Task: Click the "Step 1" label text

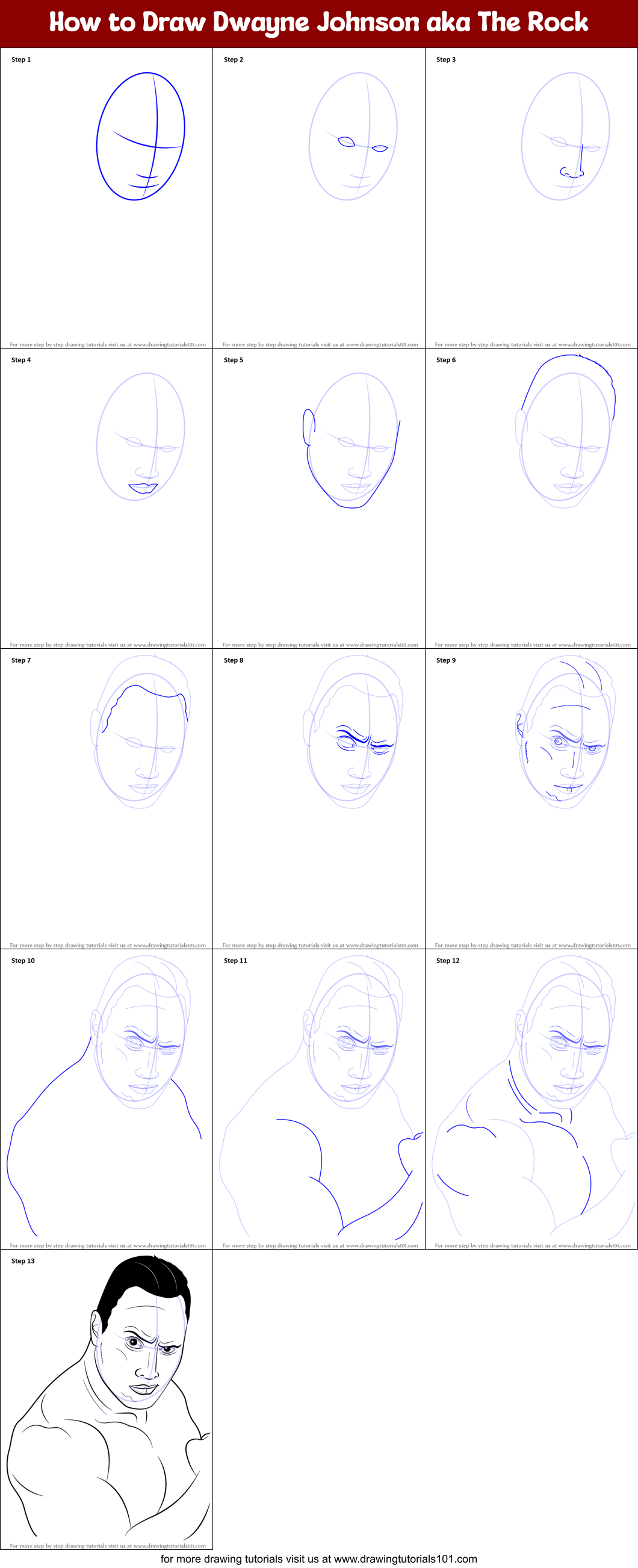Action: pyautogui.click(x=20, y=60)
